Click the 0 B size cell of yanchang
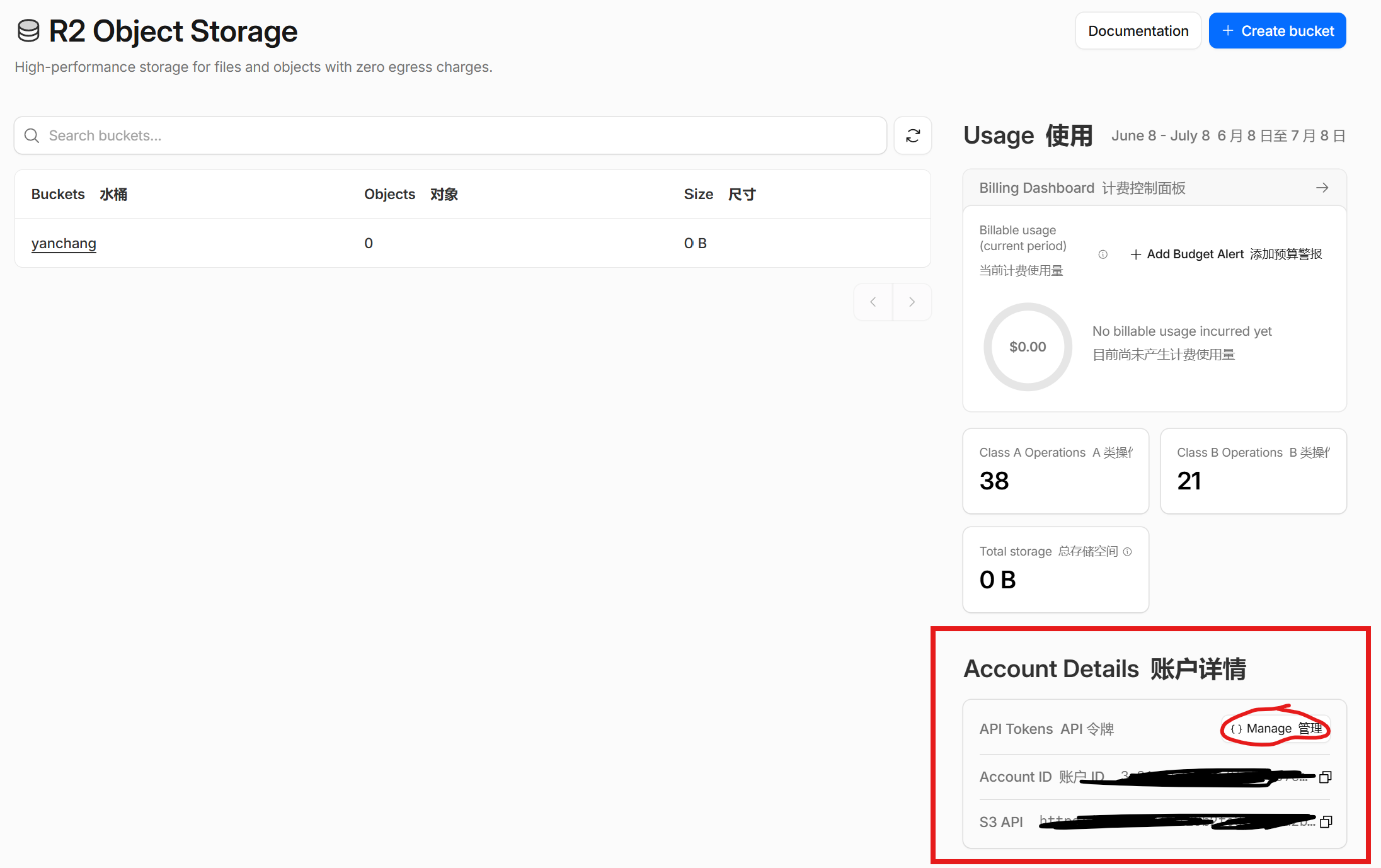 tap(695, 243)
